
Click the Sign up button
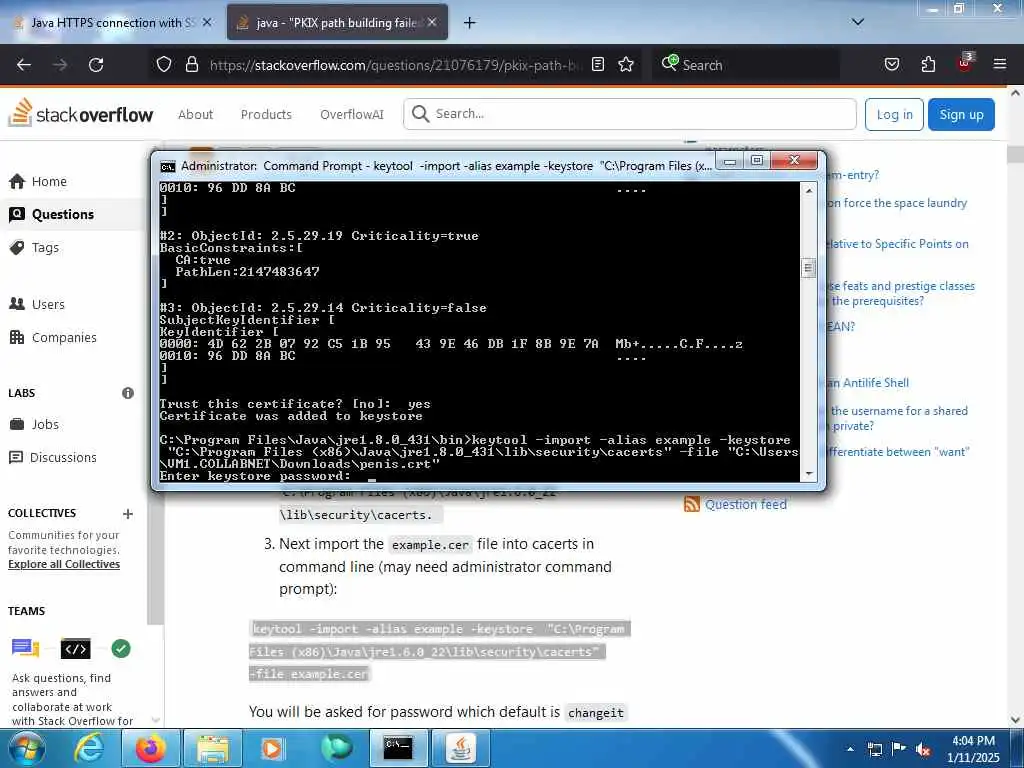click(961, 114)
